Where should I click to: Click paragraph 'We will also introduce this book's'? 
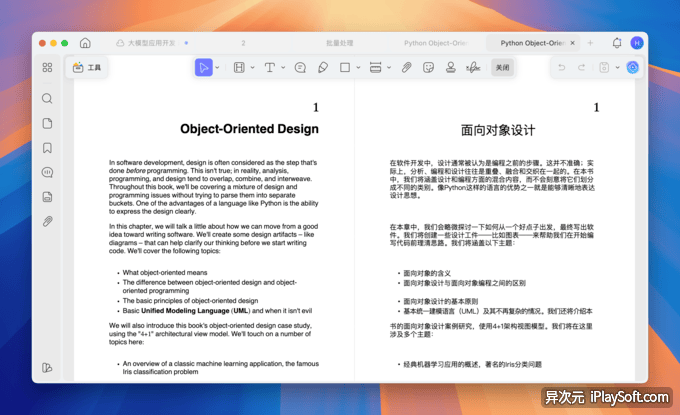point(211,333)
